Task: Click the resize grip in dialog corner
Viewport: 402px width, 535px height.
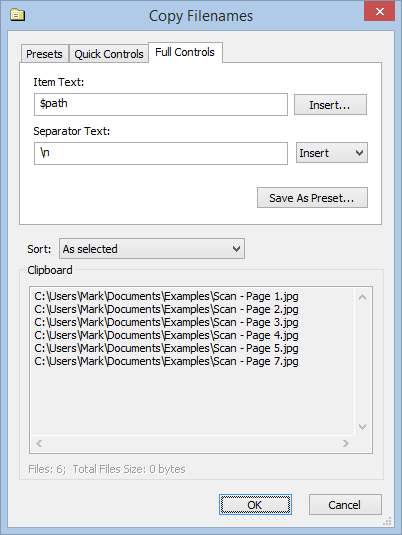Action: coord(387,522)
